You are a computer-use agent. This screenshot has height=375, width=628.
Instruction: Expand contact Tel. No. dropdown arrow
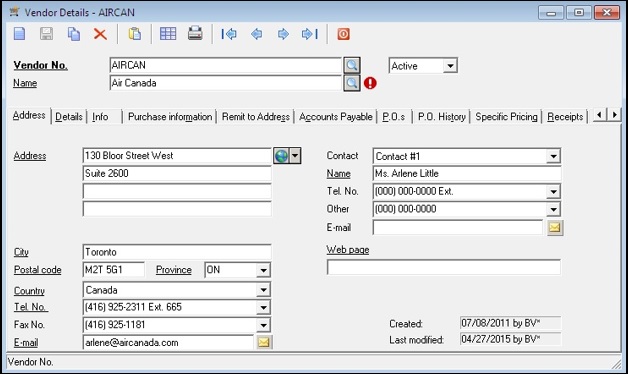point(553,192)
